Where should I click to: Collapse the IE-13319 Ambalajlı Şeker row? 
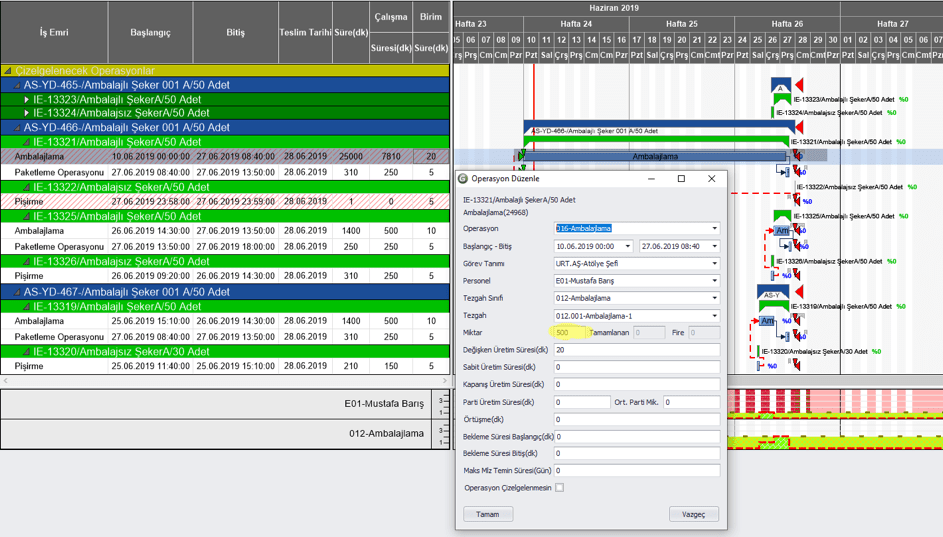pyautogui.click(x=26, y=307)
